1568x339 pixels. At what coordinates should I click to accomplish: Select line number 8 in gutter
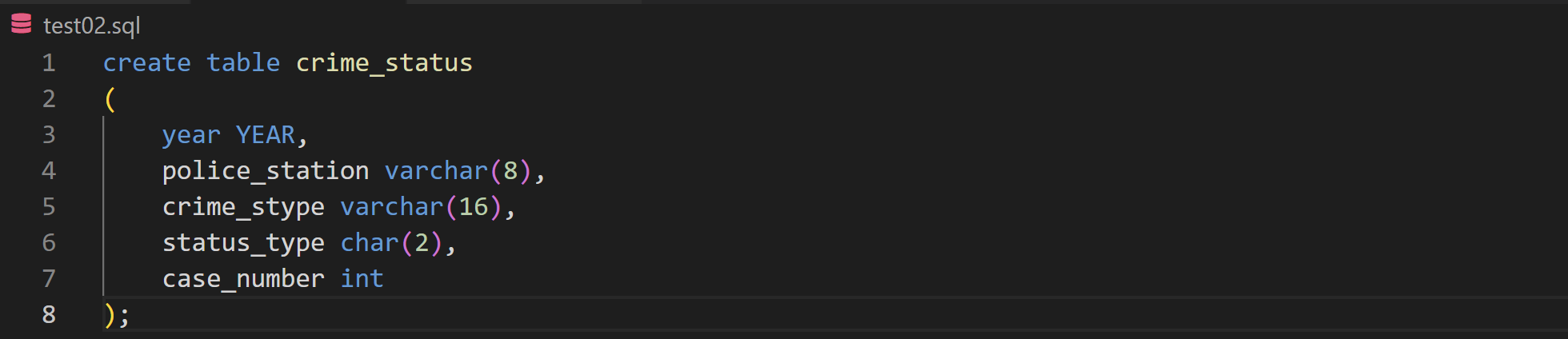click(x=49, y=314)
